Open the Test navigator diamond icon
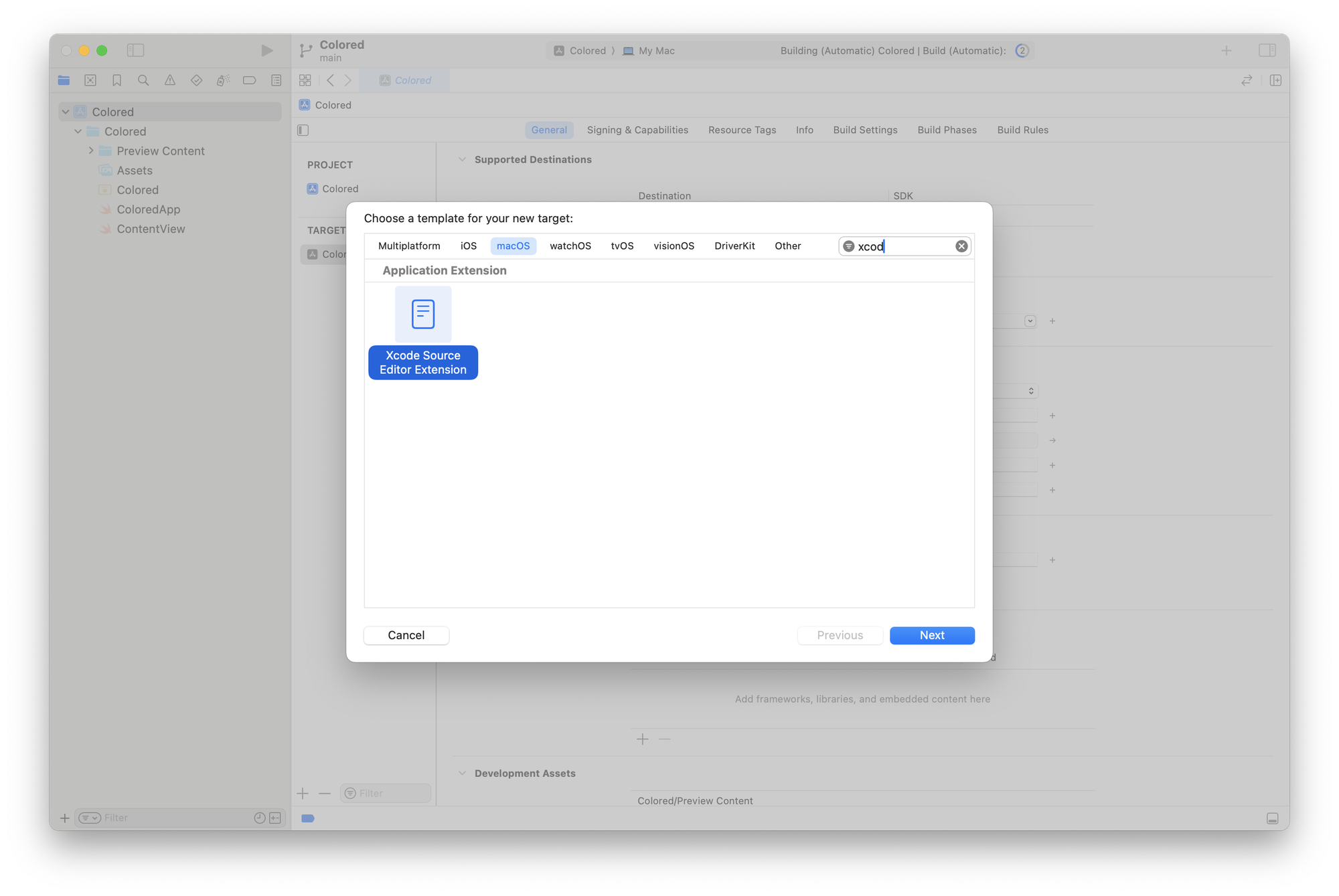Screen dimensions: 1339x896 196,80
